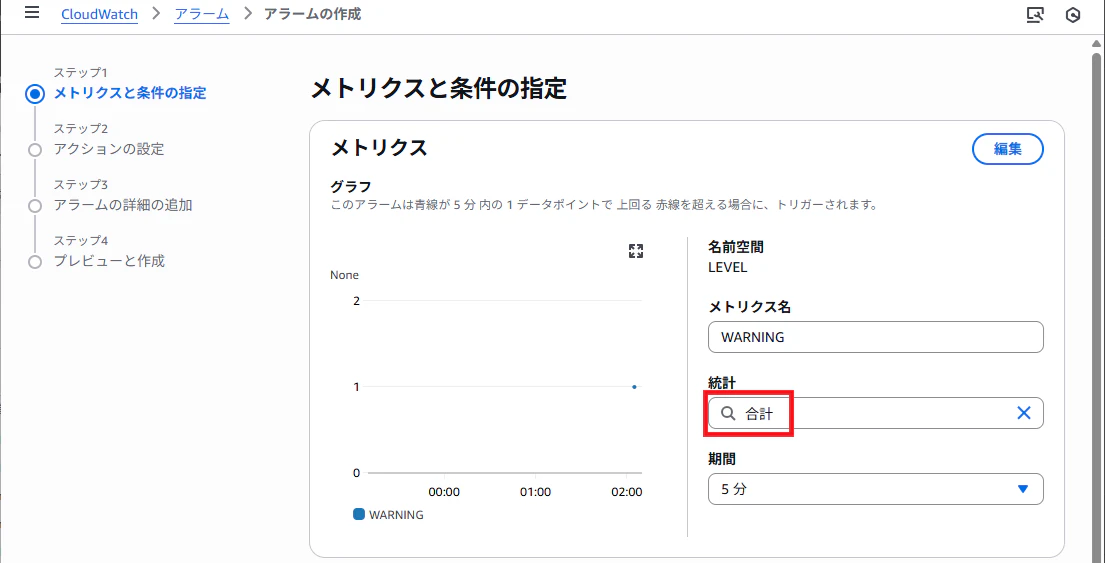Open the CloudShell icon in header
1105x563 pixels.
pos(1035,15)
